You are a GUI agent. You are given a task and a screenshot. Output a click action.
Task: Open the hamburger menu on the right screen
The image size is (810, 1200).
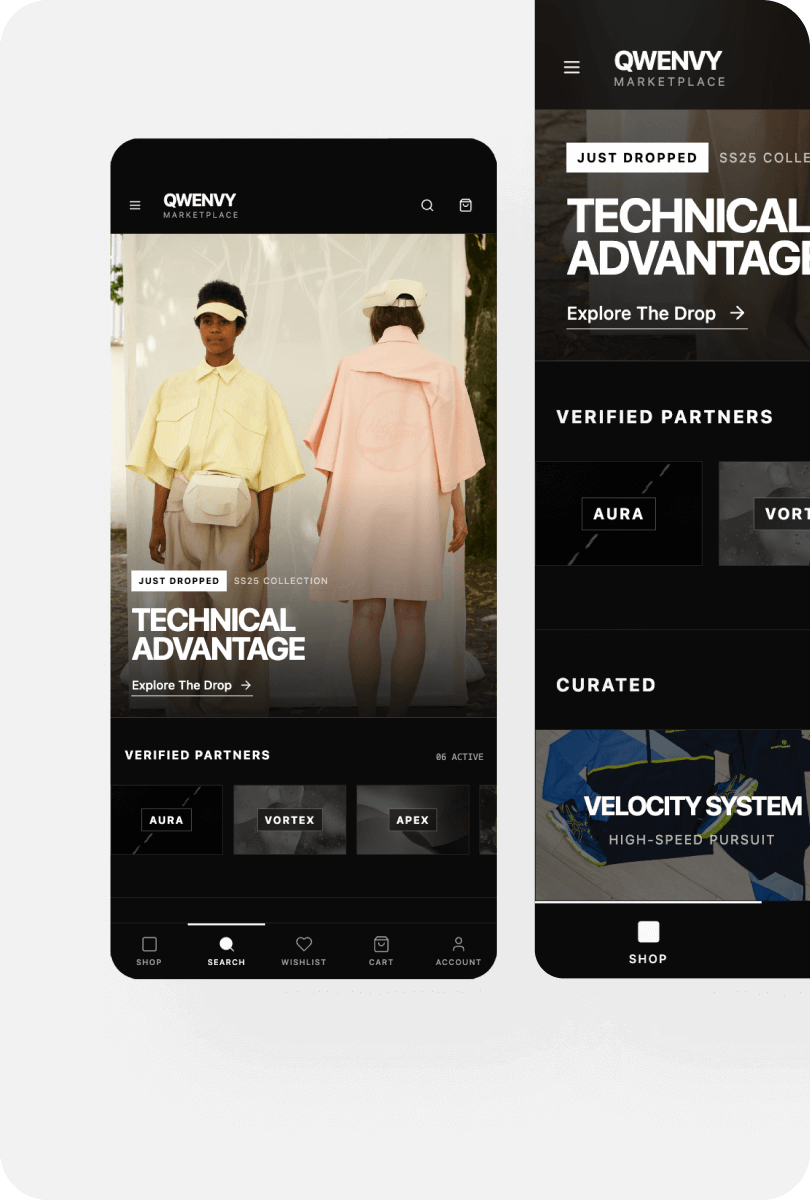[x=571, y=67]
